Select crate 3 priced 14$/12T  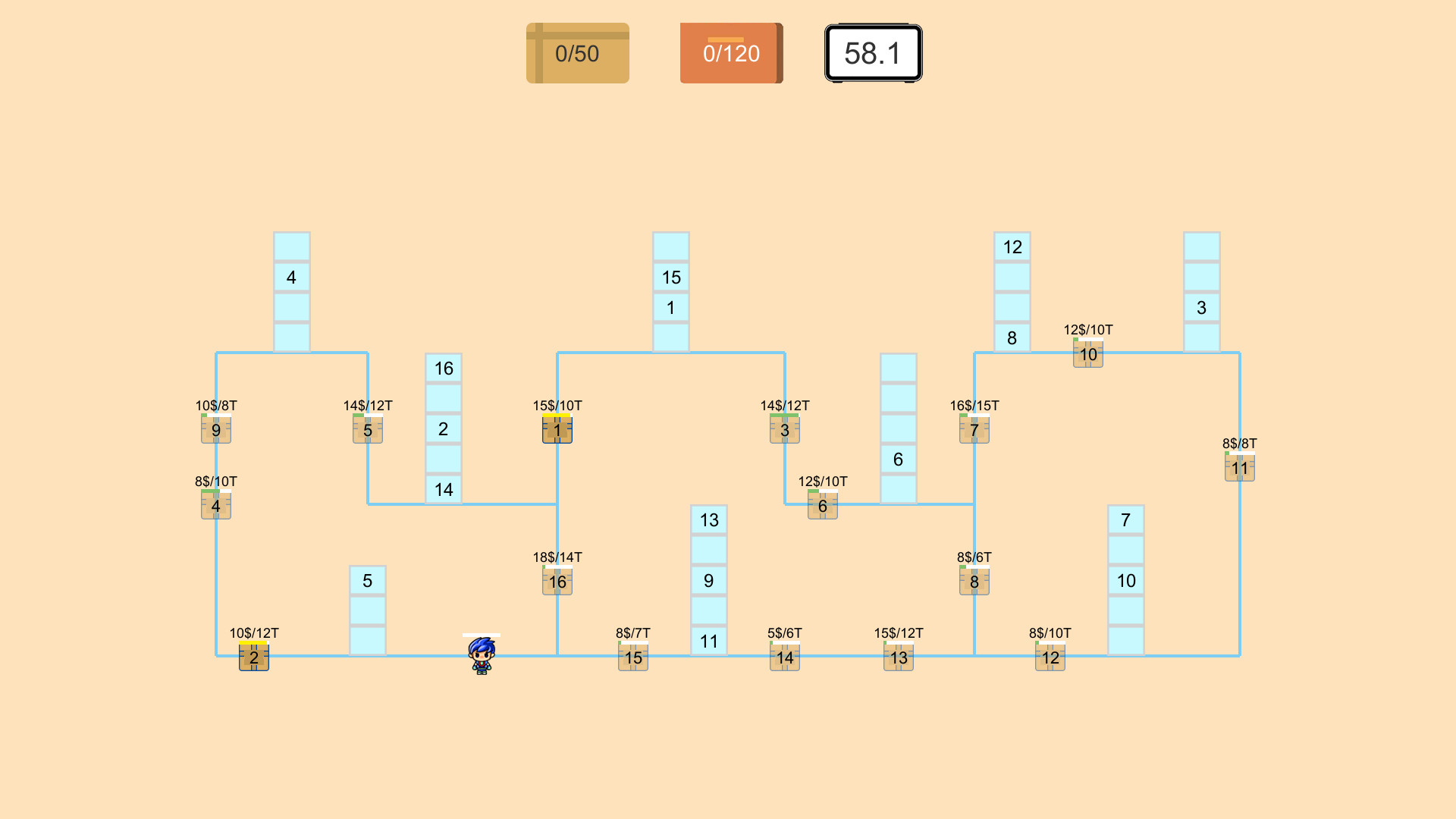coord(785,429)
